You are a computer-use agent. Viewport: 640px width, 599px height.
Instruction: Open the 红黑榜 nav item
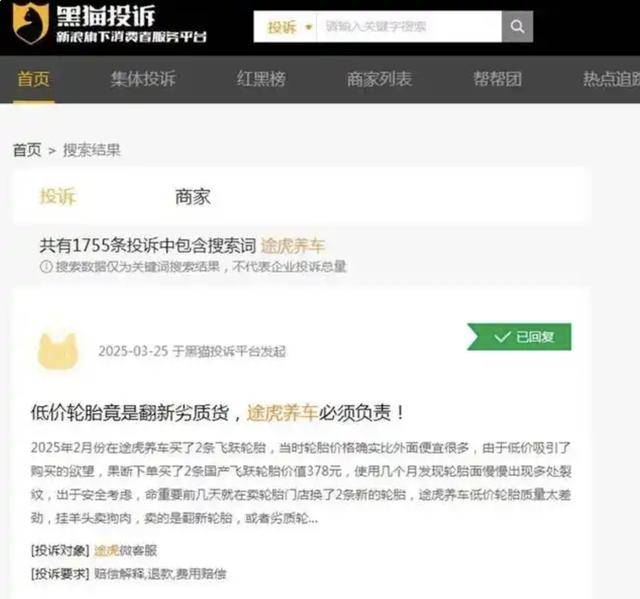pyautogui.click(x=261, y=79)
